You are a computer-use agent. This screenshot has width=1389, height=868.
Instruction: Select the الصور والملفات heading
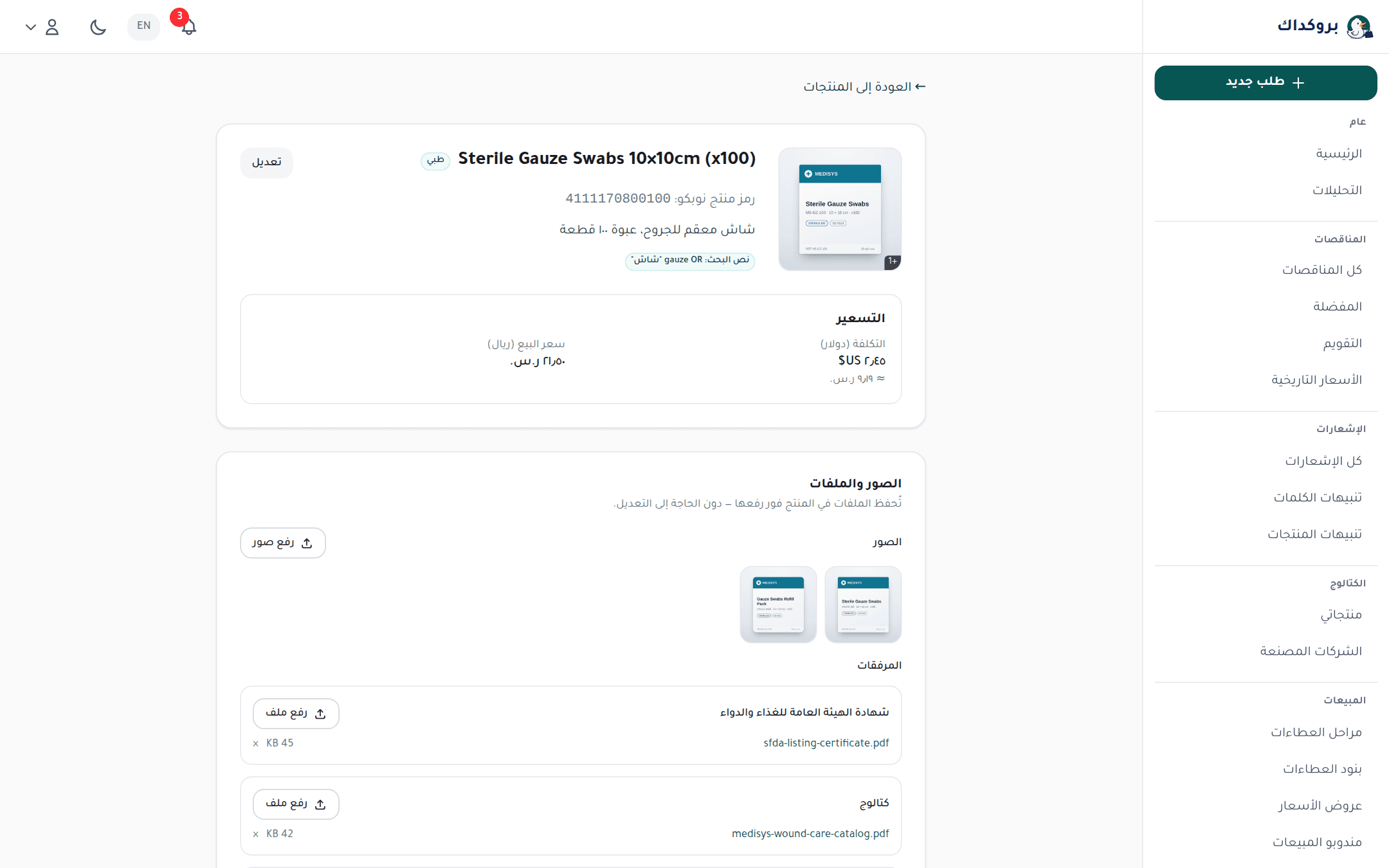(855, 484)
